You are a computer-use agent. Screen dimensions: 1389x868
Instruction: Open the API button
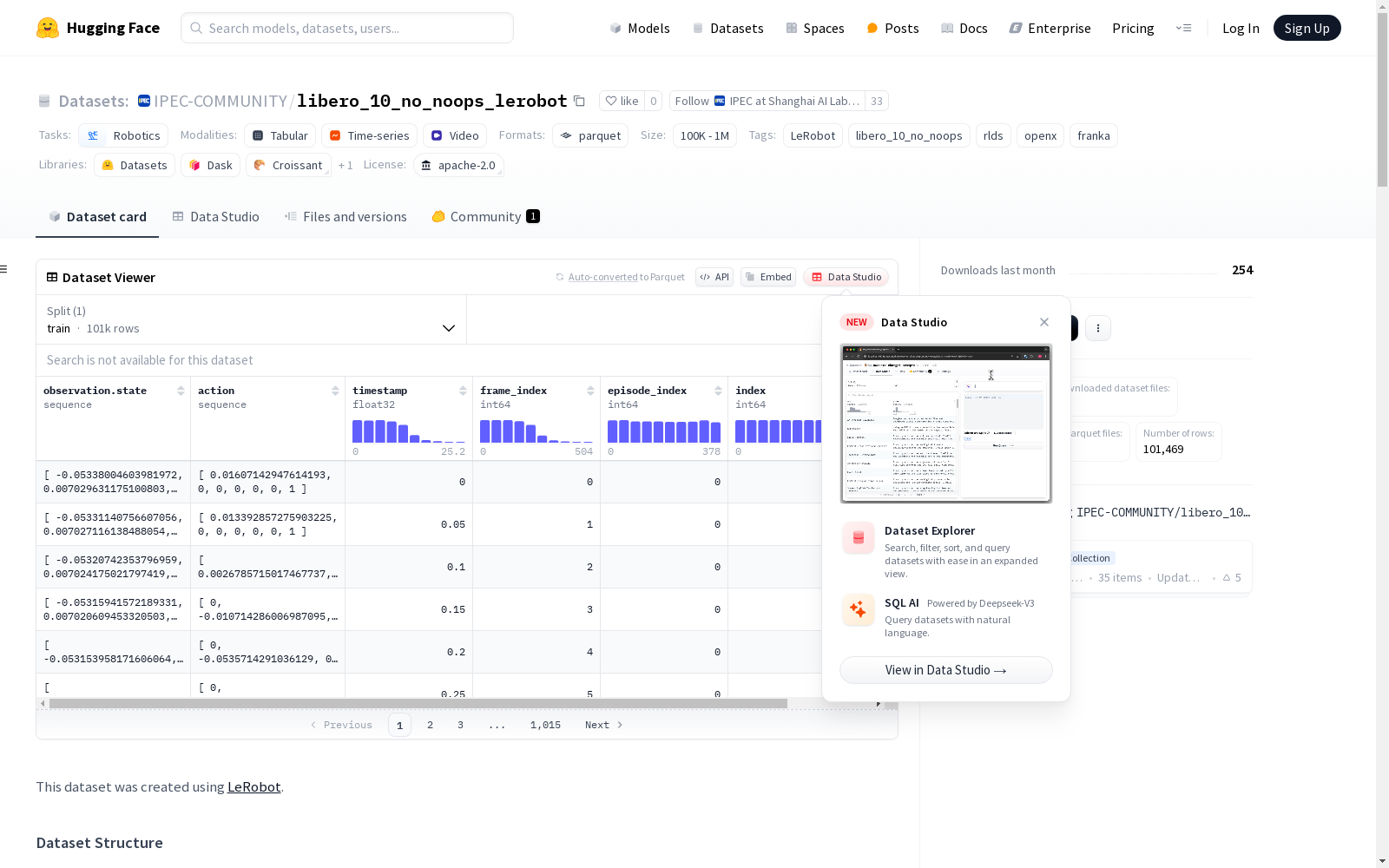[x=714, y=277]
